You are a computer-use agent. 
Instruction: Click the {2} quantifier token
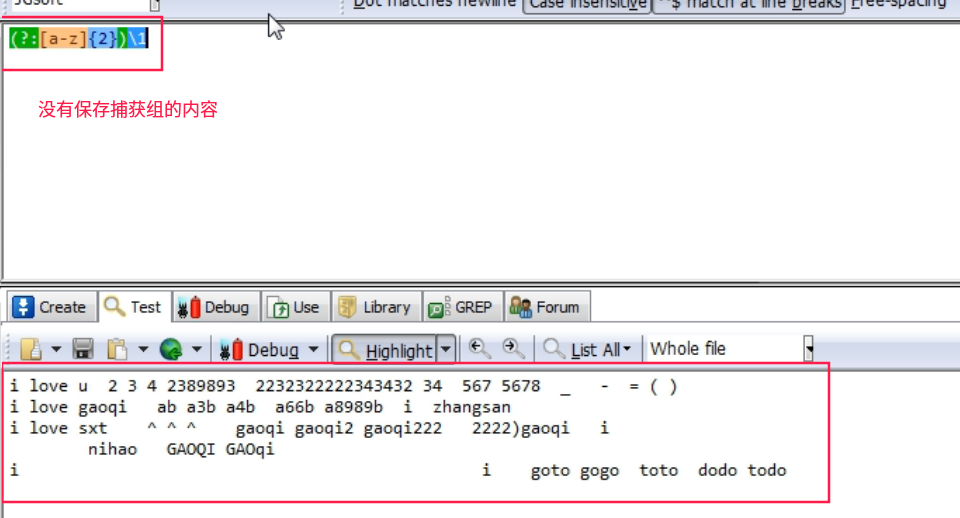tap(102, 39)
